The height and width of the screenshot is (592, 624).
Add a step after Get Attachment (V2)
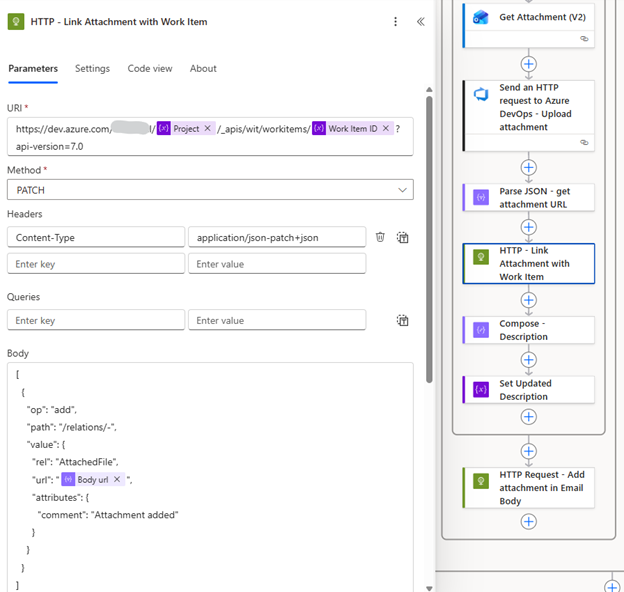point(528,64)
